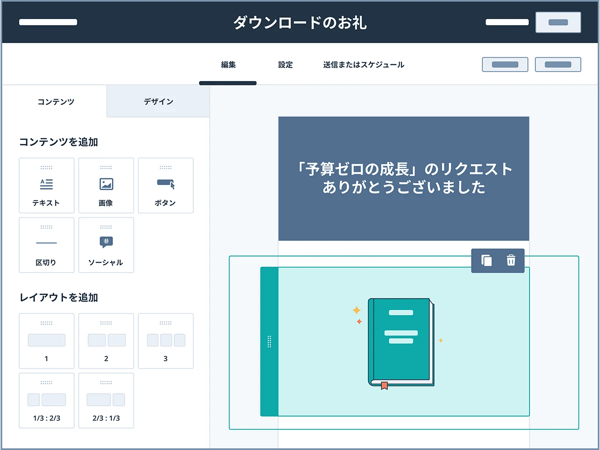Choose the 1/3 : 2/3 layout
The height and width of the screenshot is (450, 600).
coord(46,401)
